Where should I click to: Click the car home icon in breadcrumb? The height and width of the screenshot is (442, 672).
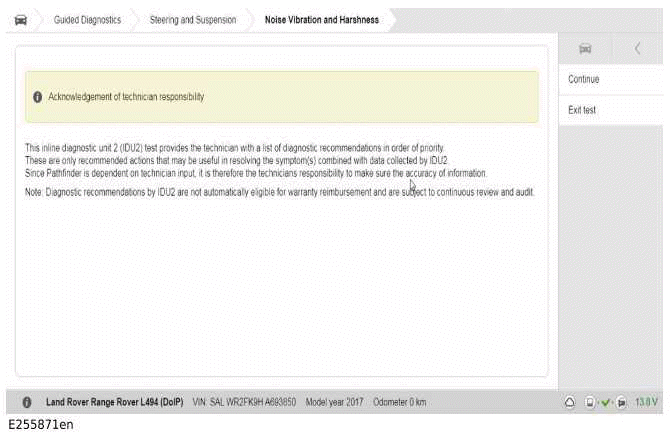pyautogui.click(x=20, y=20)
